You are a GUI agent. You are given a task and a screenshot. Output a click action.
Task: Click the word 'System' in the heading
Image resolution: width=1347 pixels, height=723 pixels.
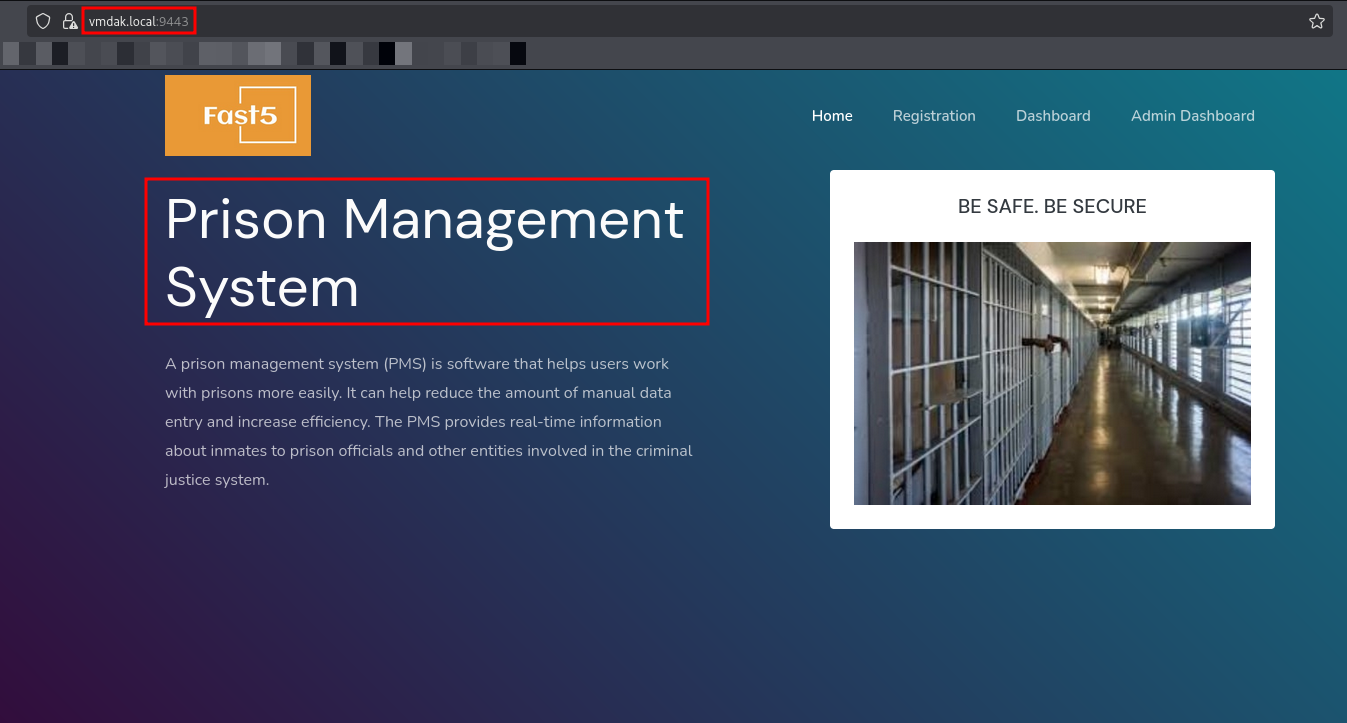point(262,288)
